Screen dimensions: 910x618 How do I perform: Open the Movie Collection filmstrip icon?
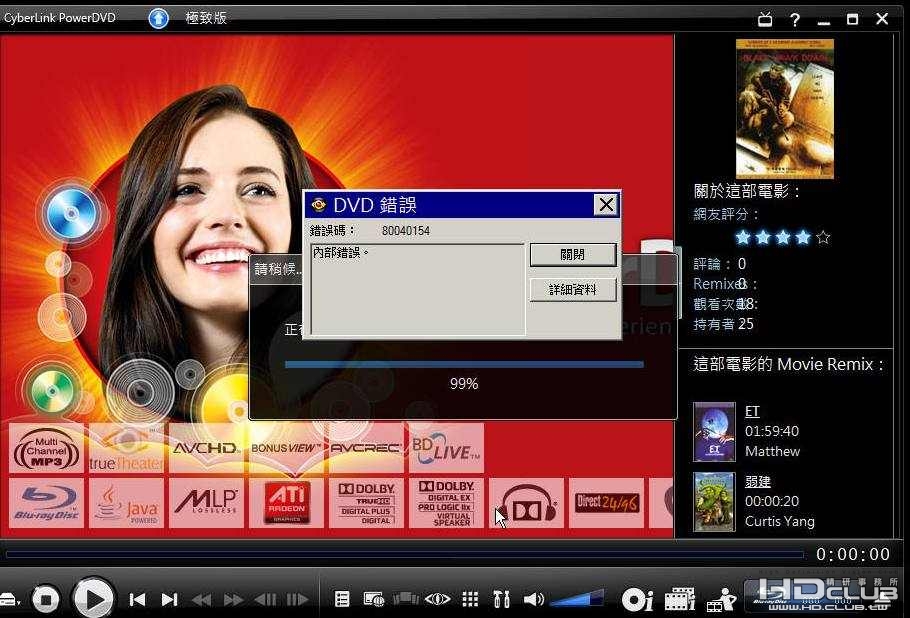[679, 599]
